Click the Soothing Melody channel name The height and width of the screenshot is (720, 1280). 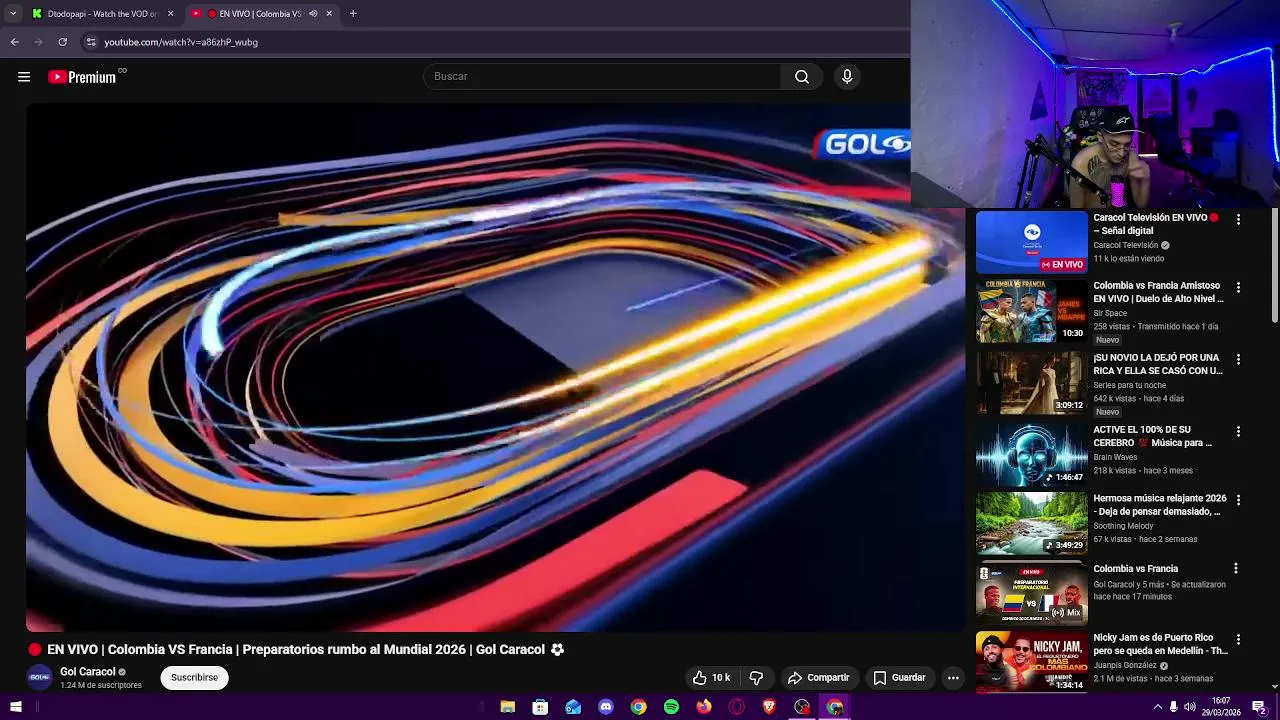pos(1123,526)
